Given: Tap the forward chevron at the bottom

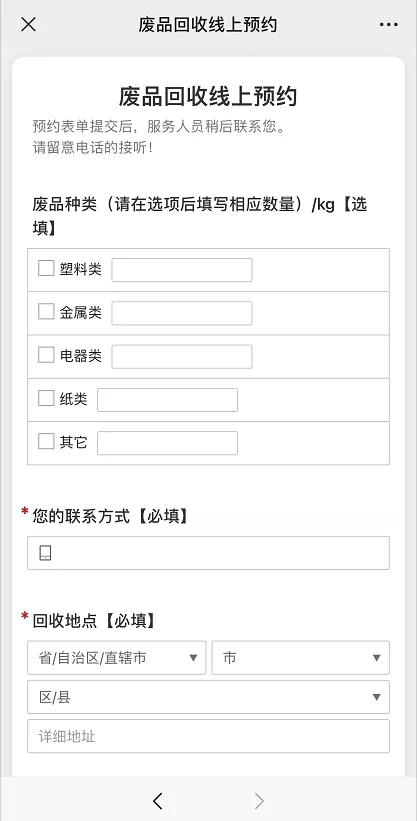Looking at the screenshot, I should click(x=259, y=801).
